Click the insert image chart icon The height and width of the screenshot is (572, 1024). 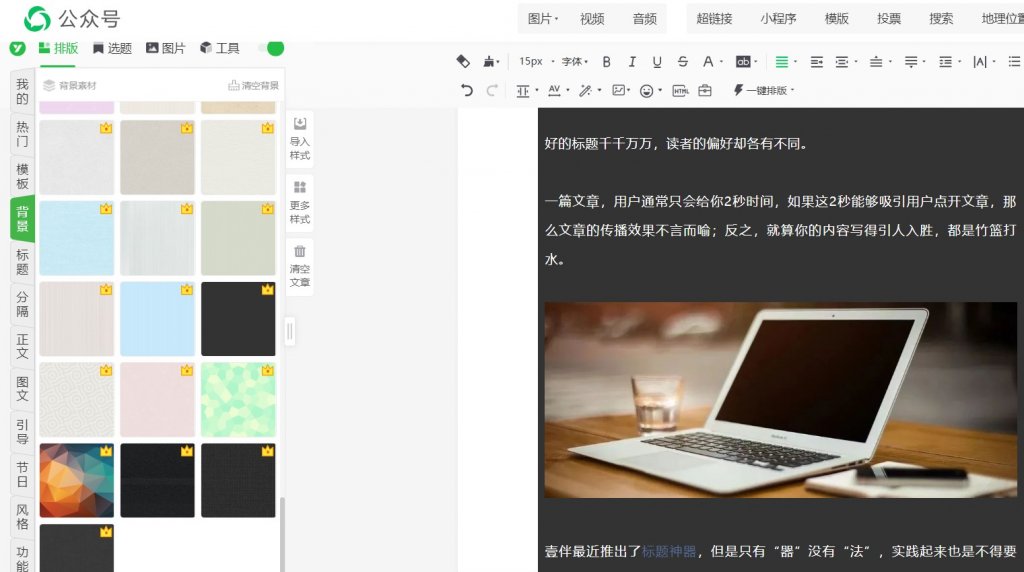point(618,90)
